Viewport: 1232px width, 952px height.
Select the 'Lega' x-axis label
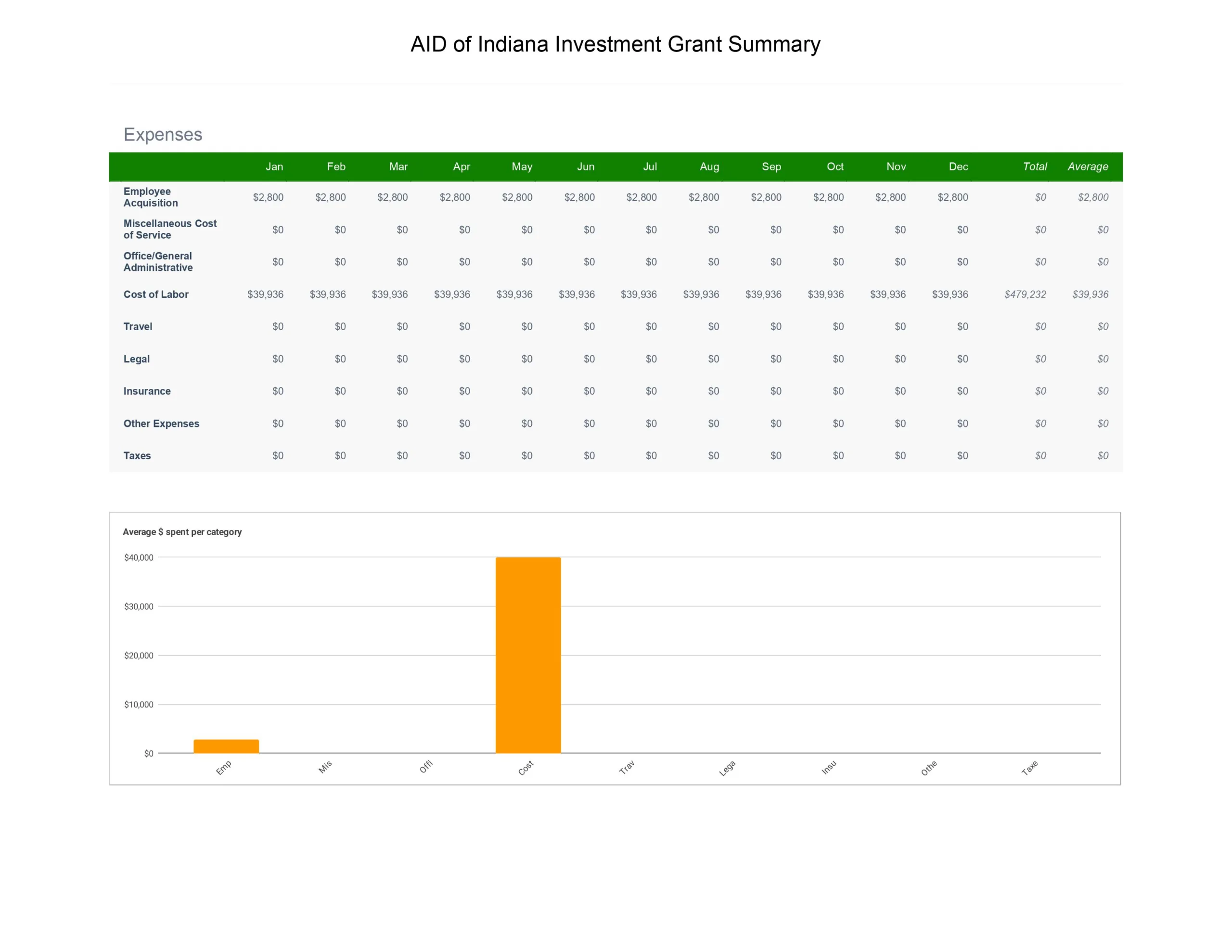727,768
